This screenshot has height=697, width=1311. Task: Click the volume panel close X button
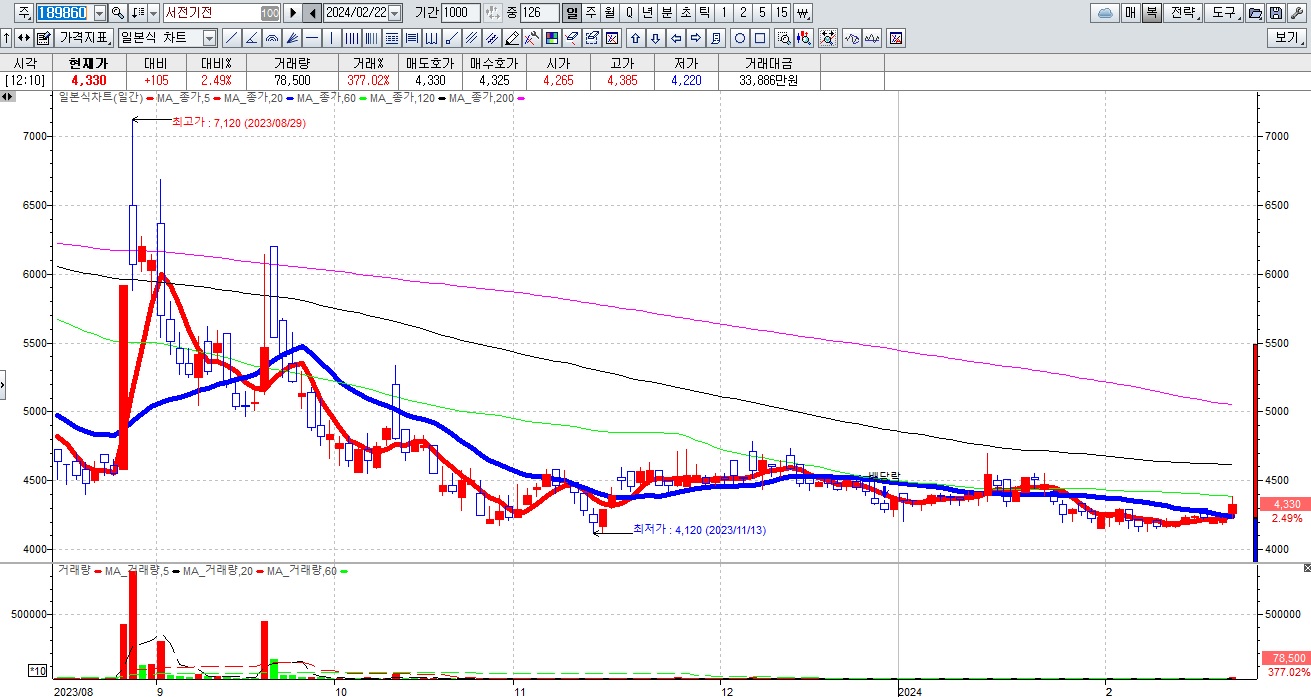[1306, 568]
